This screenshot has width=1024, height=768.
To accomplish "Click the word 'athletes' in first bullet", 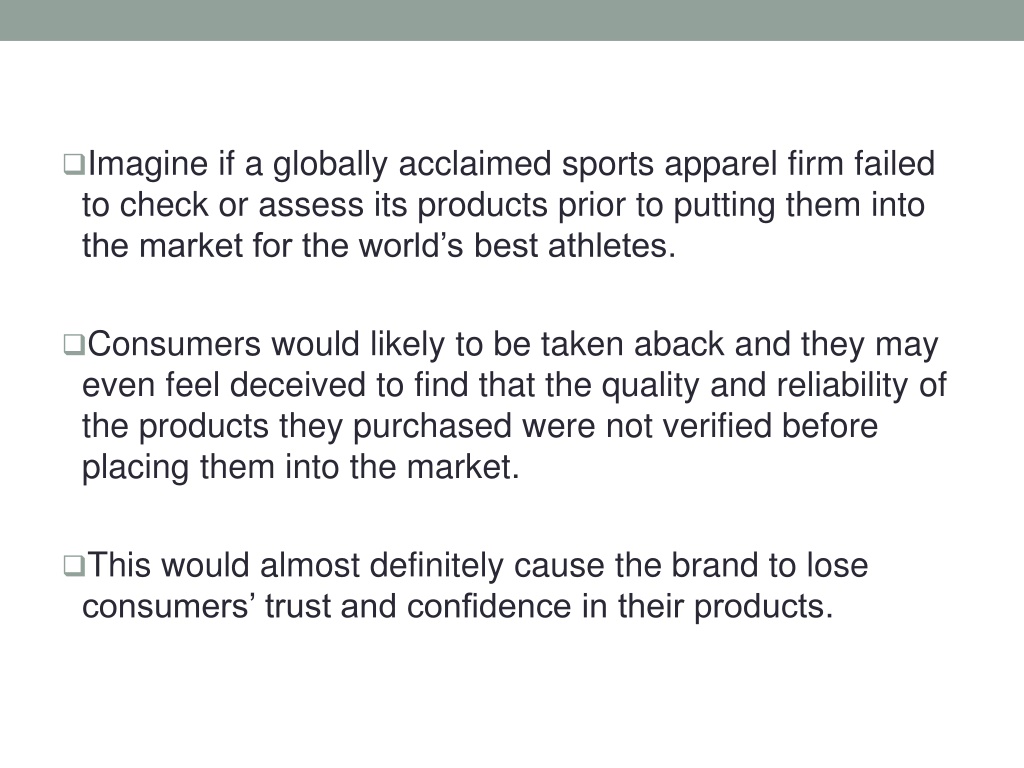I will click(607, 246).
